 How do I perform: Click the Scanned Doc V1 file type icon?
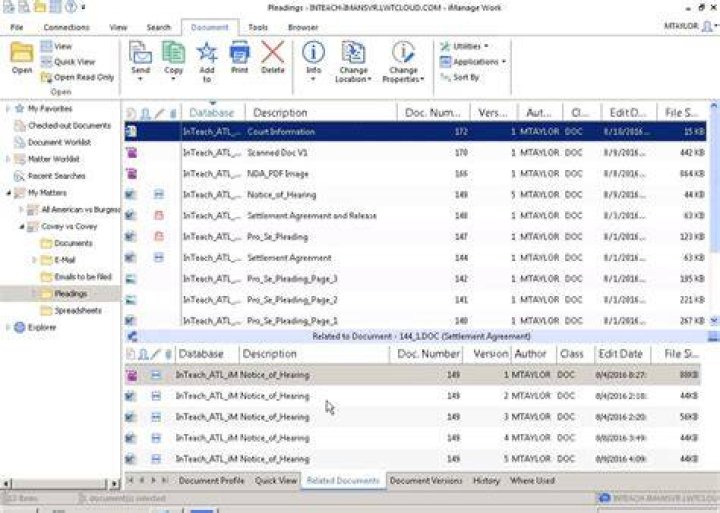[x=131, y=152]
